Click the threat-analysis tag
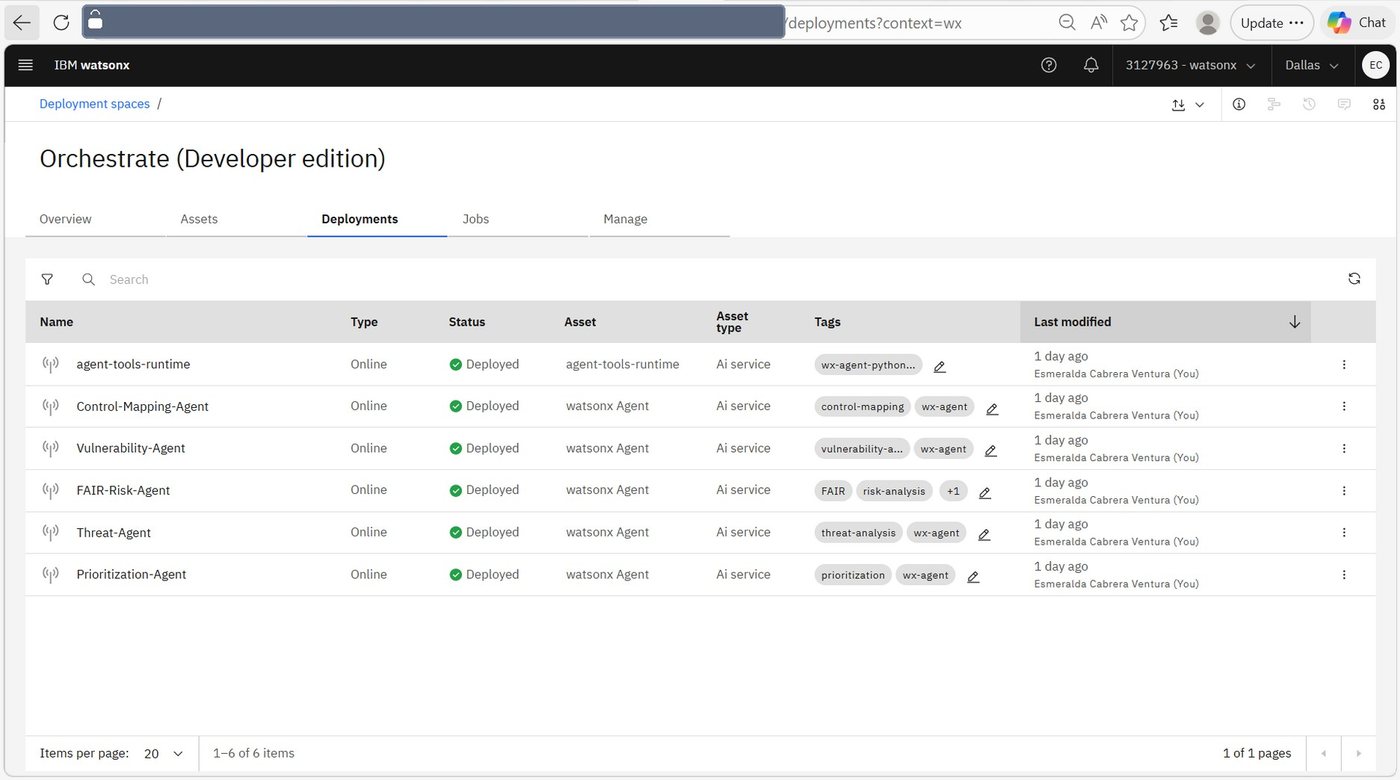Viewport: 1400px width, 780px height. pos(858,533)
